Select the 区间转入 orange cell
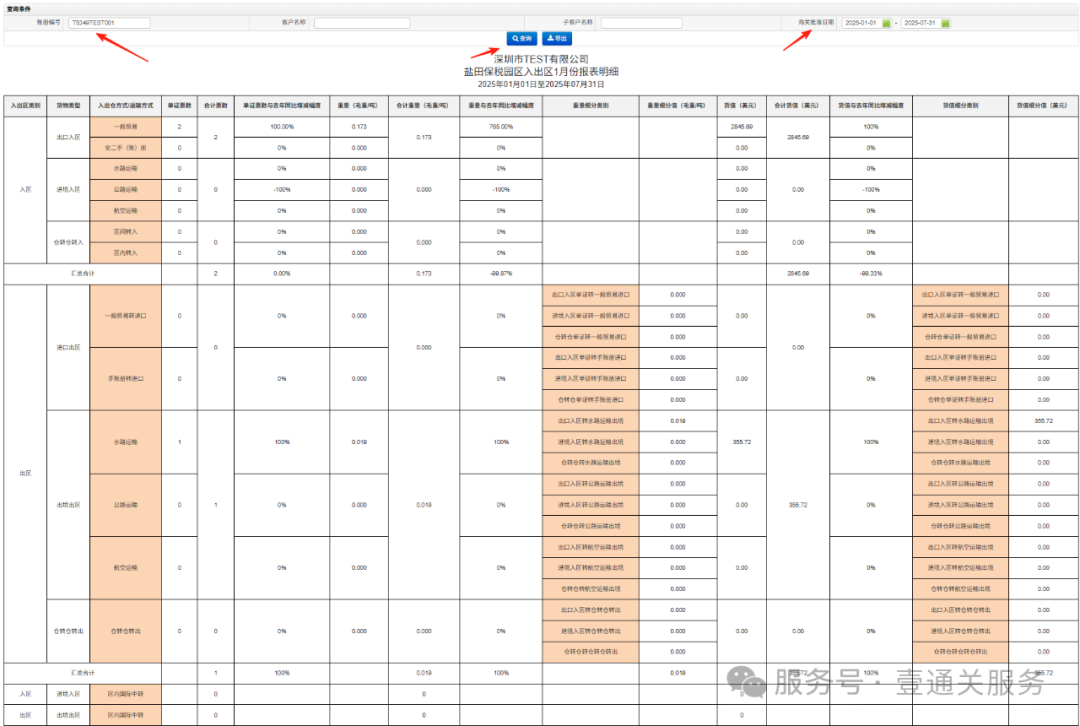1080x726 pixels. click(x=126, y=231)
